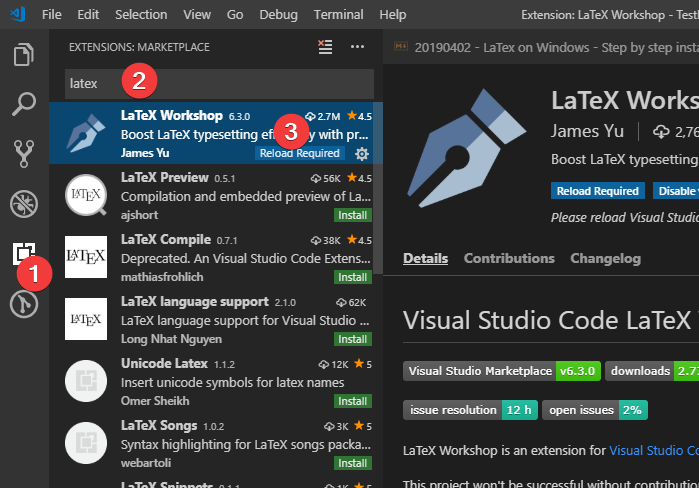
Task: Click the issue resolution 12 h badge
Action: [x=470, y=410]
